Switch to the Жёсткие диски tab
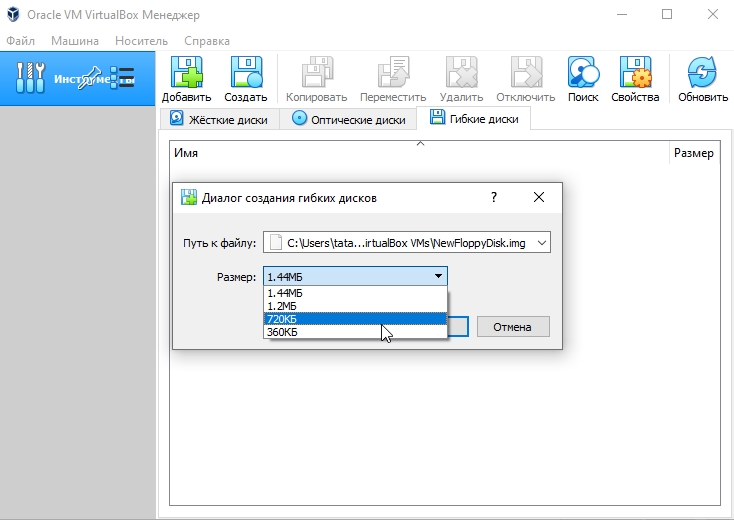 219,119
